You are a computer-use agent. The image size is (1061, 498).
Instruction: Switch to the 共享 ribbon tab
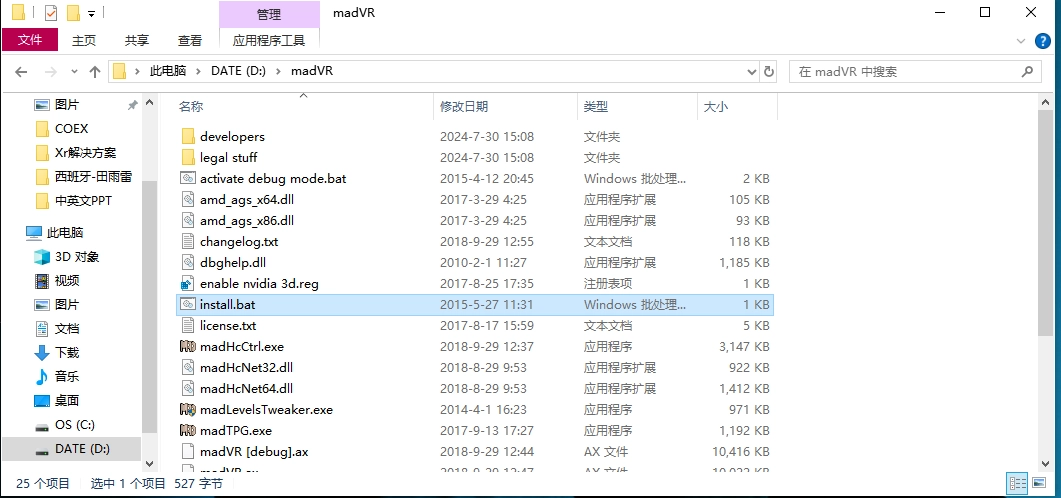137,41
